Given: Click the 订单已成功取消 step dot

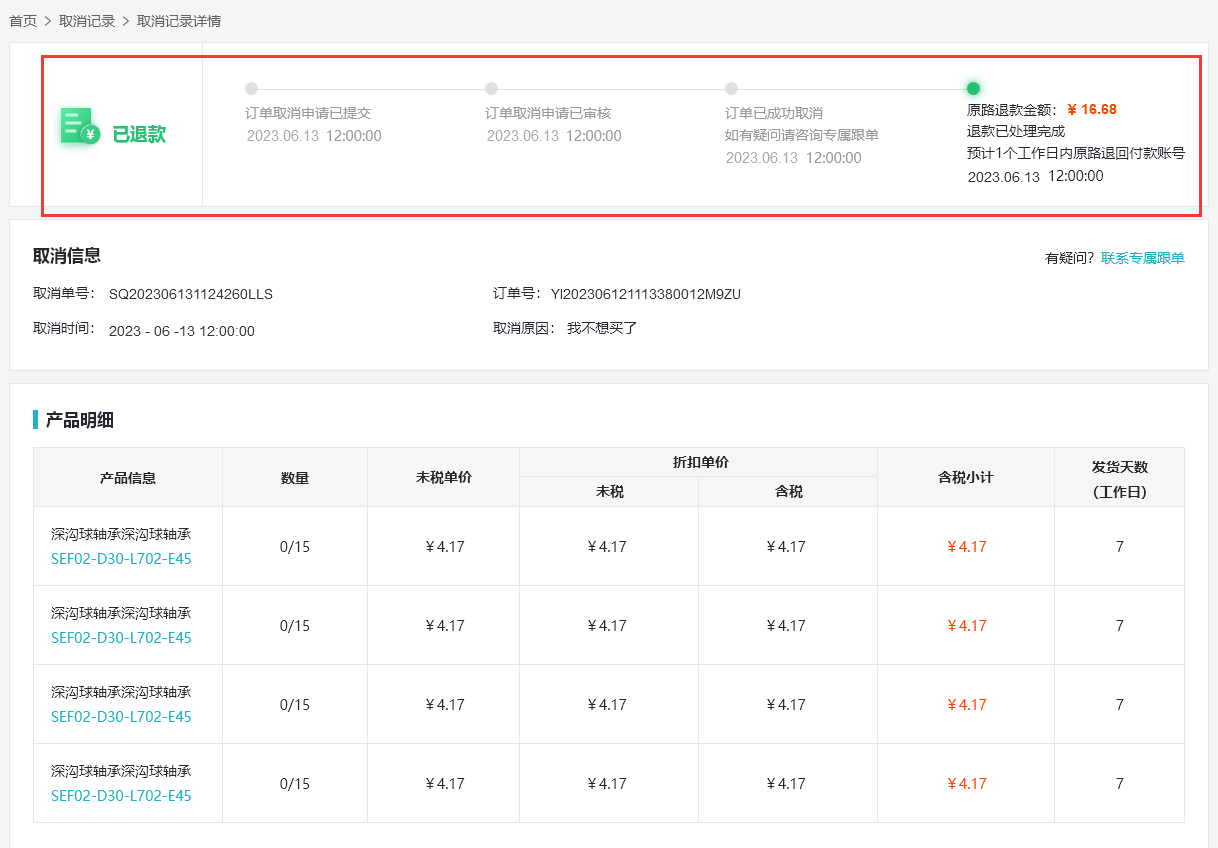Looking at the screenshot, I should click(x=731, y=88).
